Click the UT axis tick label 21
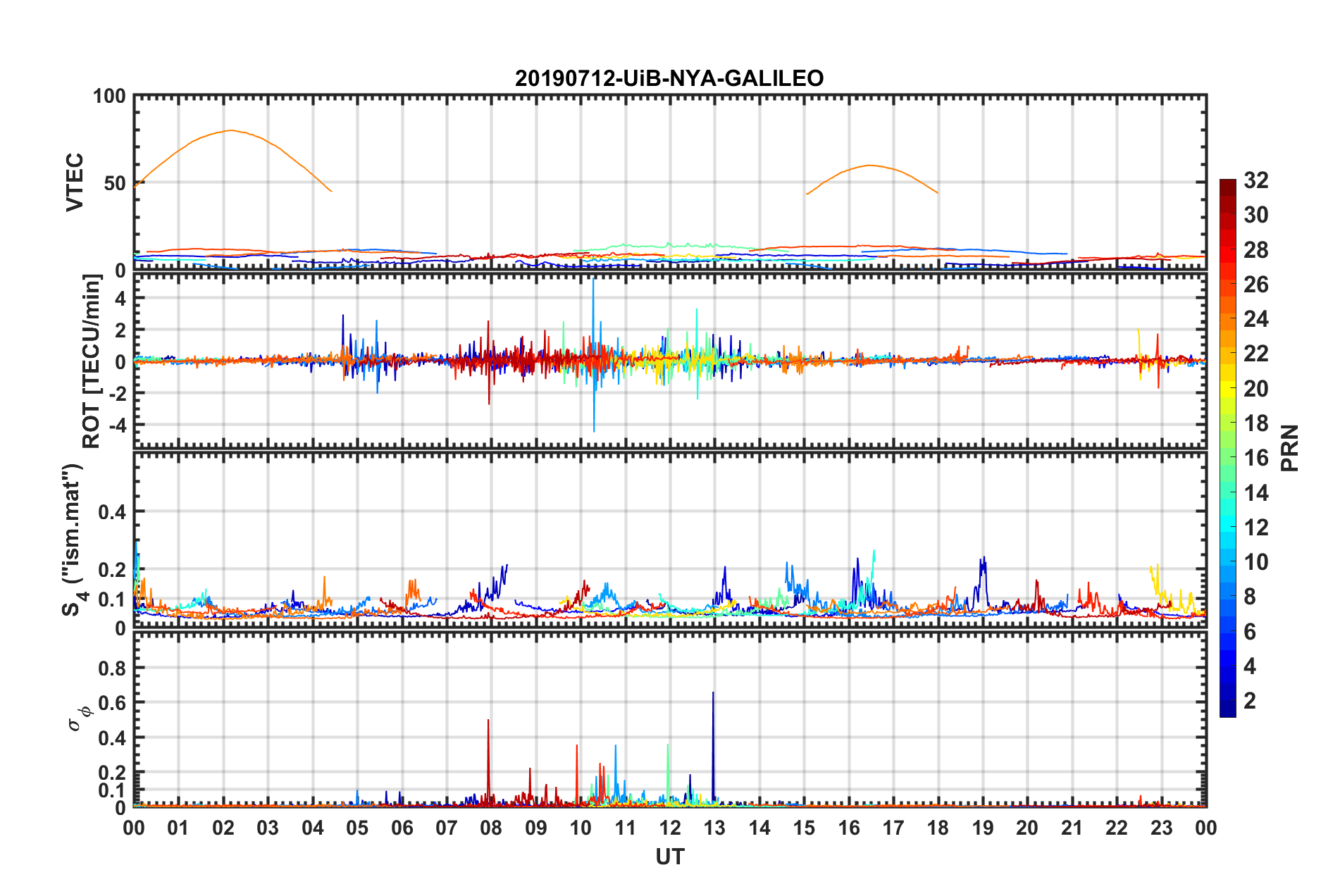 [1072, 828]
